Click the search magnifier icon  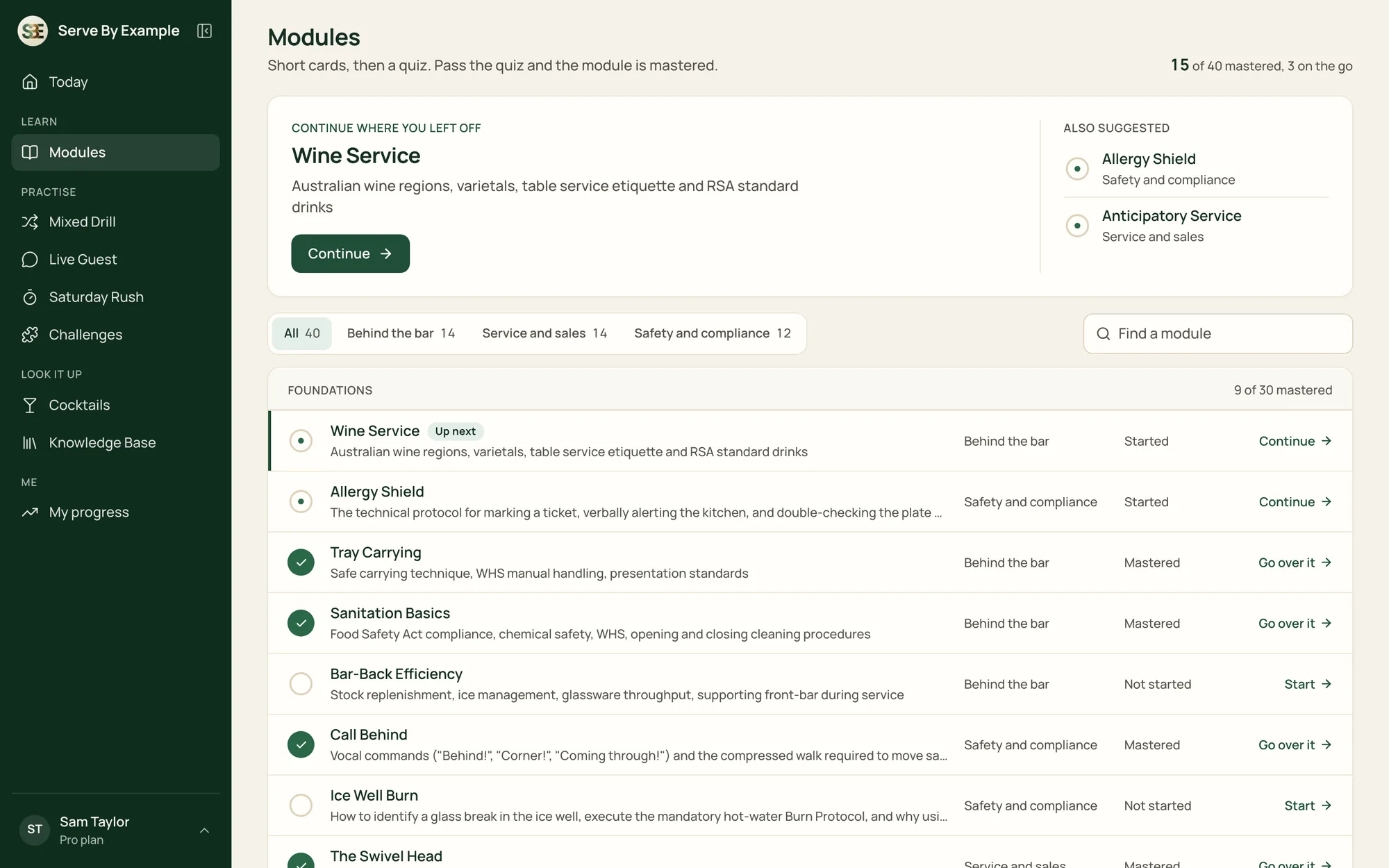click(x=1103, y=334)
